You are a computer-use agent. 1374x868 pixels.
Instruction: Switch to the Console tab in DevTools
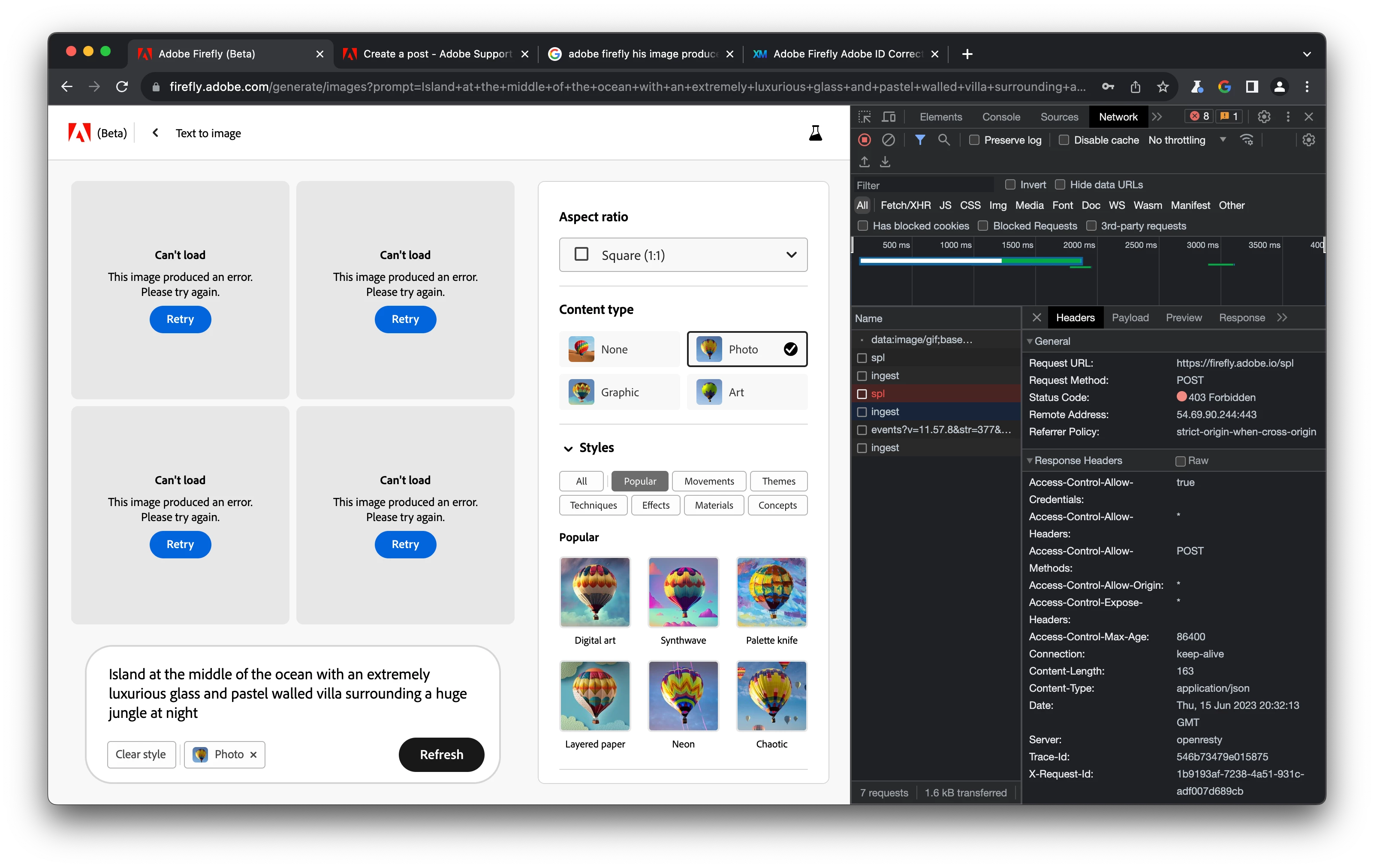click(x=1001, y=116)
